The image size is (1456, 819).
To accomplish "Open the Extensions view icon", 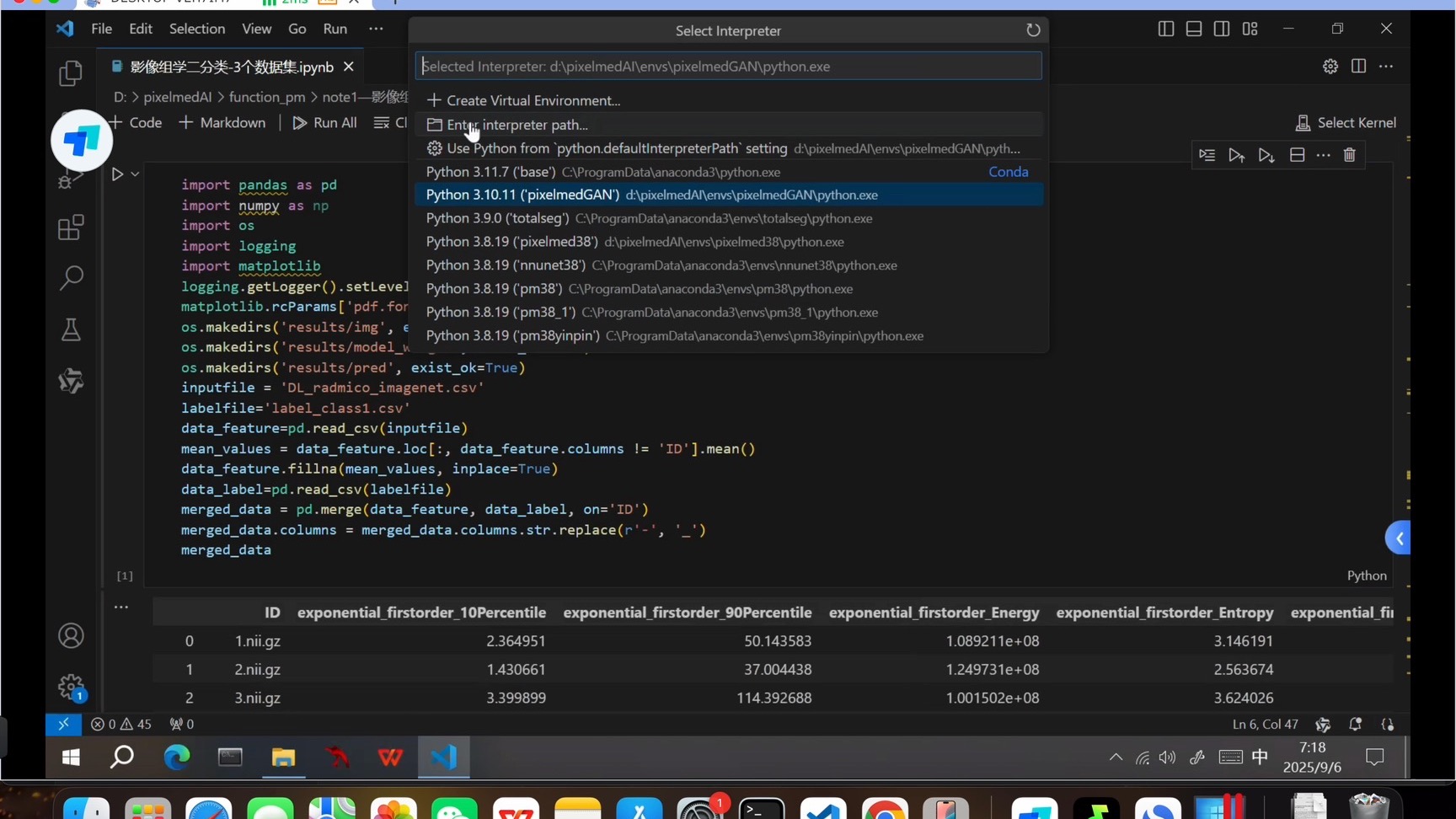I will pos(71,227).
